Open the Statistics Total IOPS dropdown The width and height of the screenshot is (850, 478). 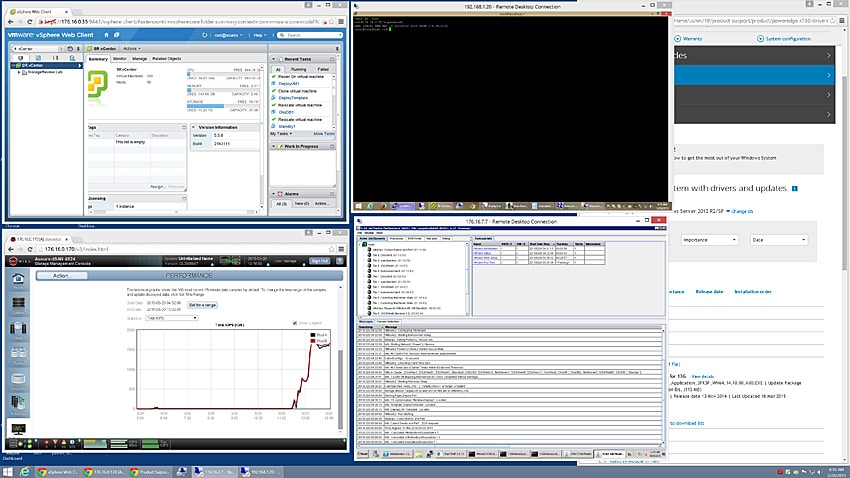point(171,318)
